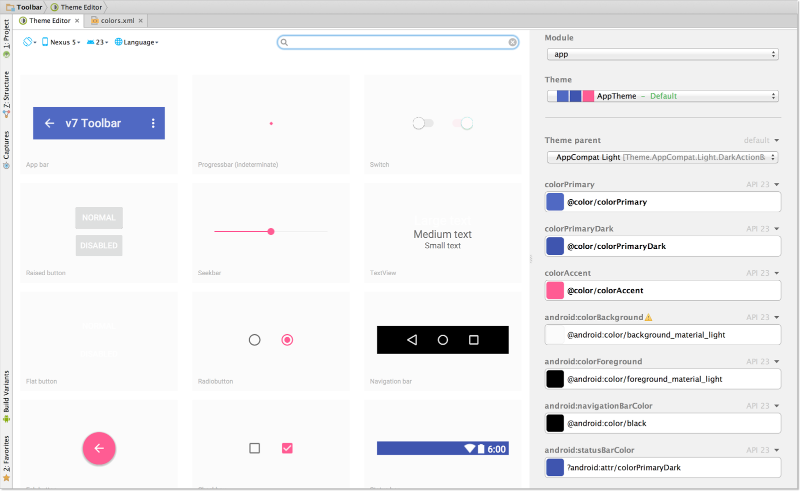Click the @android:color/black value field

[663, 423]
